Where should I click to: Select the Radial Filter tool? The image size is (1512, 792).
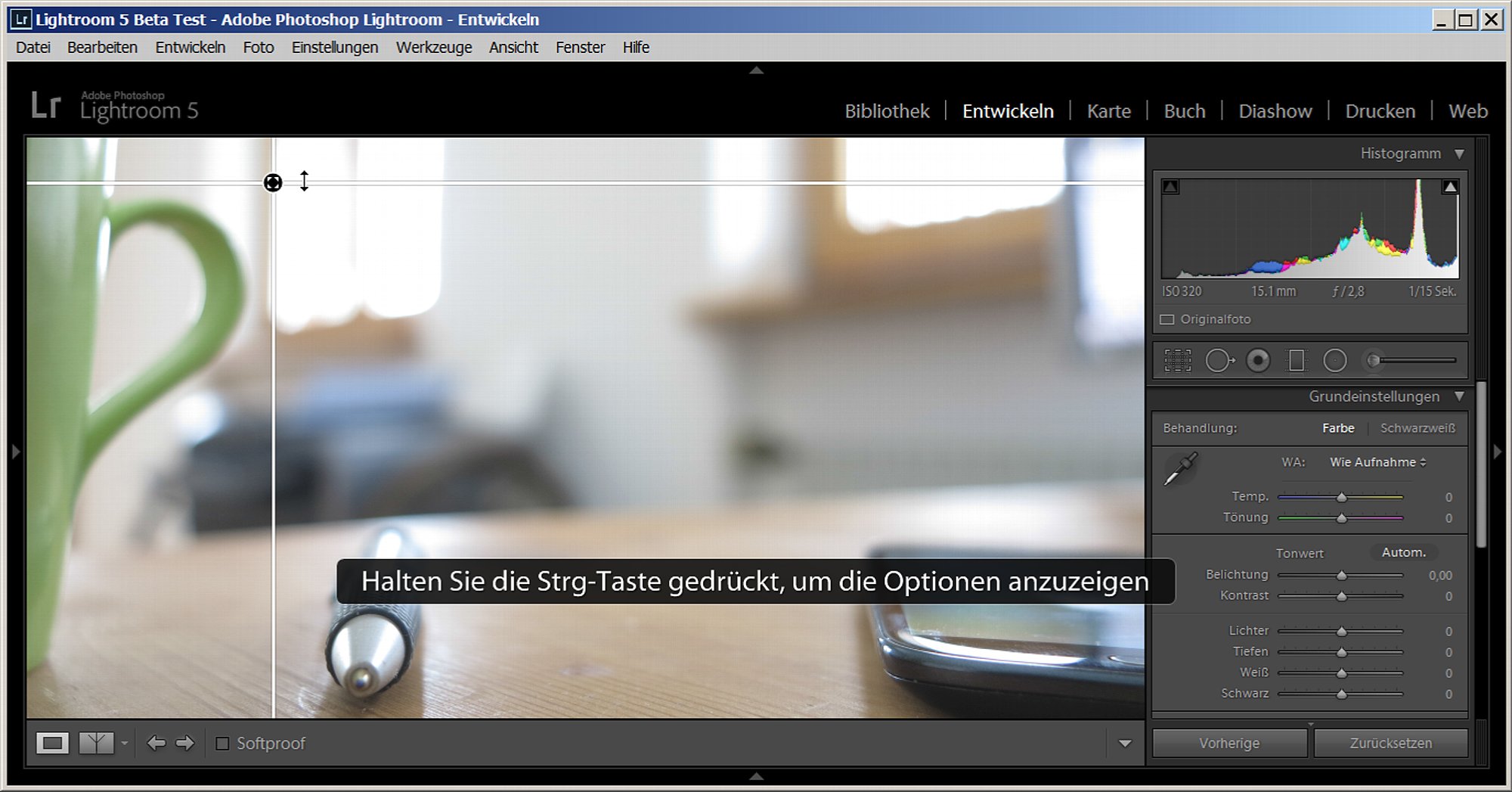[1335, 361]
